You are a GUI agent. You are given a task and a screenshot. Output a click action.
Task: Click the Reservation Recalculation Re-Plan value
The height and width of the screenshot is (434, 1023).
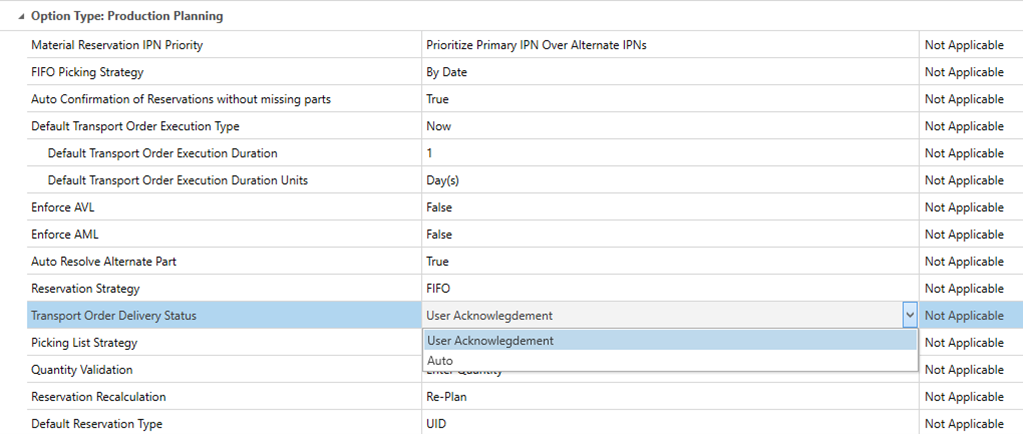click(x=446, y=396)
